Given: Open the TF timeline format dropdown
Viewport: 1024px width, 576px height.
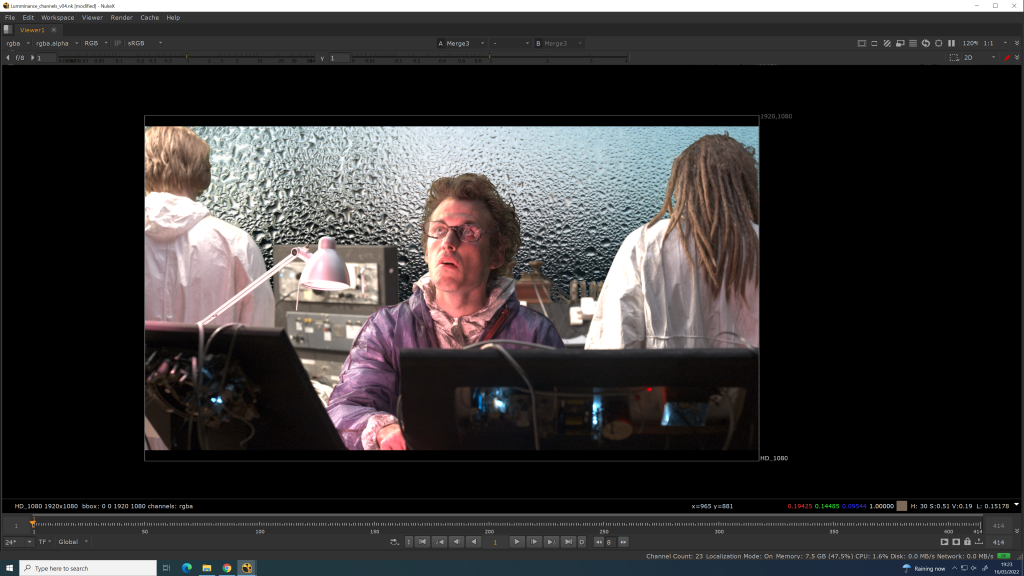Looking at the screenshot, I should point(44,542).
